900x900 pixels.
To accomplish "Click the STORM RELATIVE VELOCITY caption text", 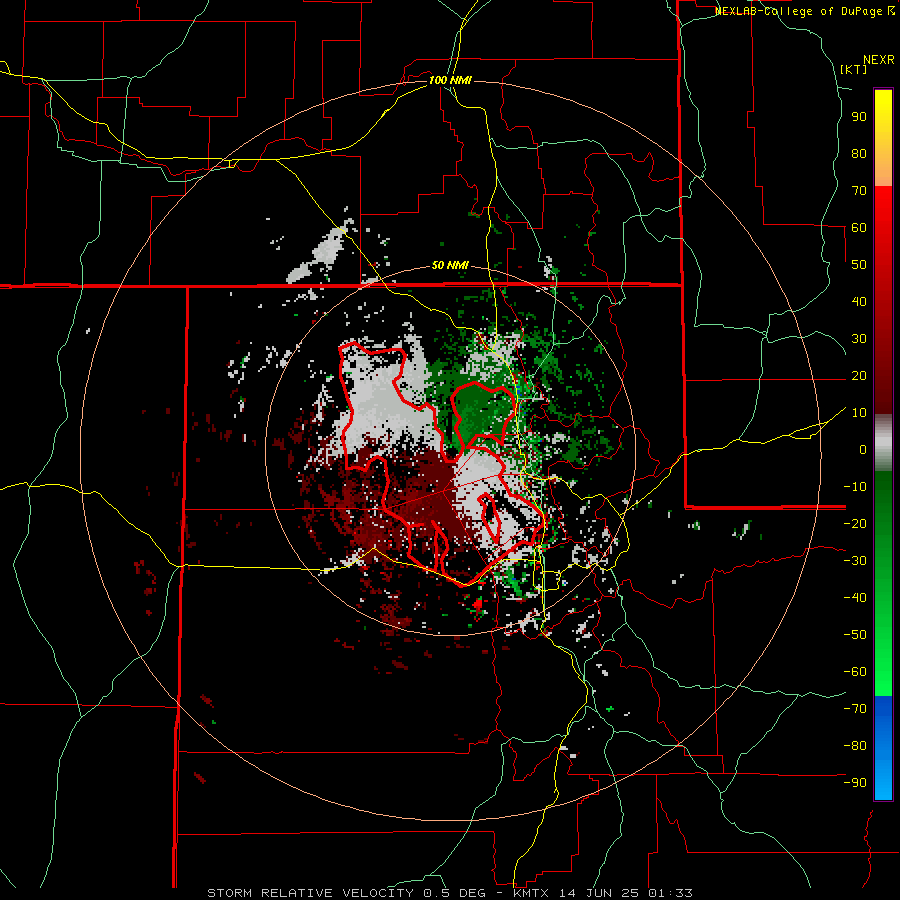I will tap(310, 893).
